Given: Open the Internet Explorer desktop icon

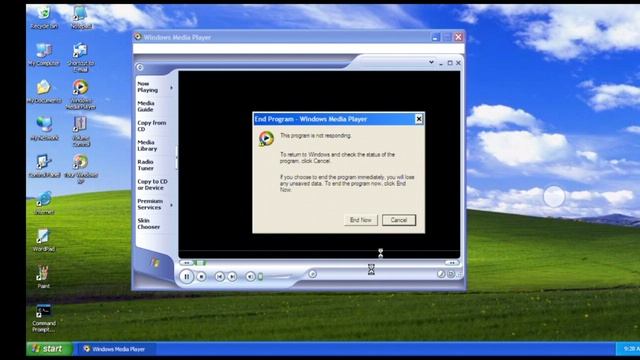Looking at the screenshot, I should [44, 203].
